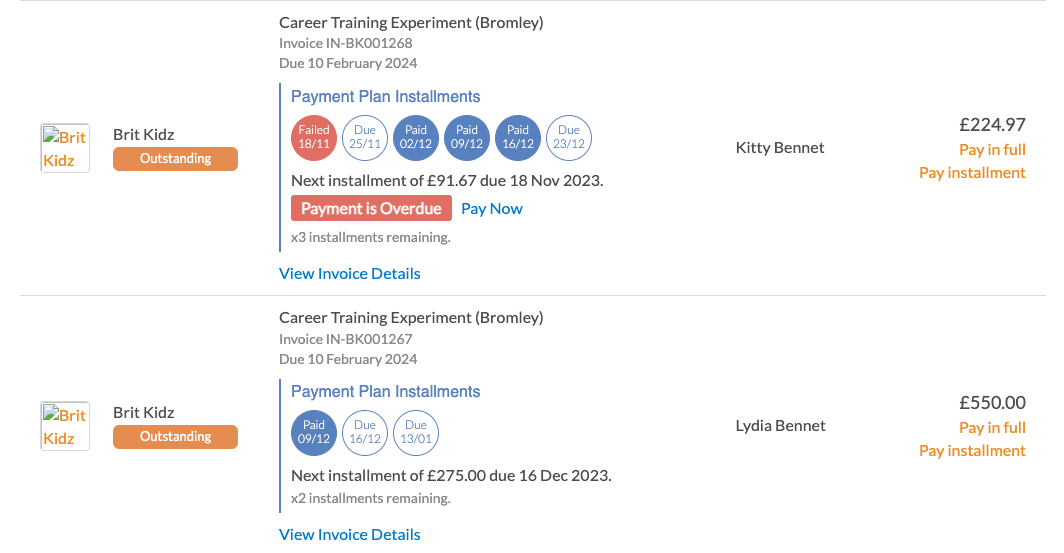Viewport: 1064px width, 553px height.
Task: Pay installment for Lydia Bennet's invoice
Action: click(972, 451)
